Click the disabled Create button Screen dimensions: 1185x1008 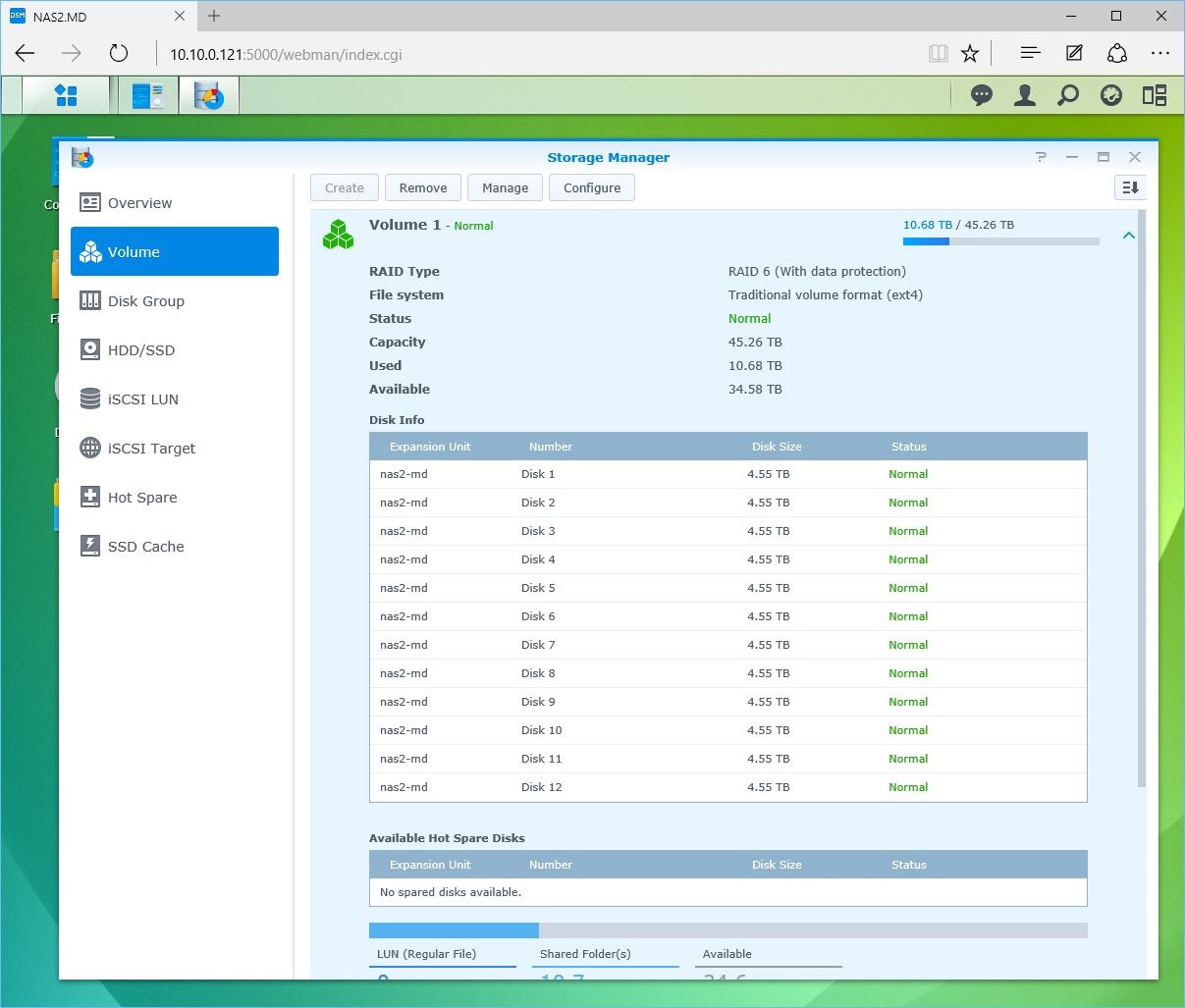coord(345,187)
